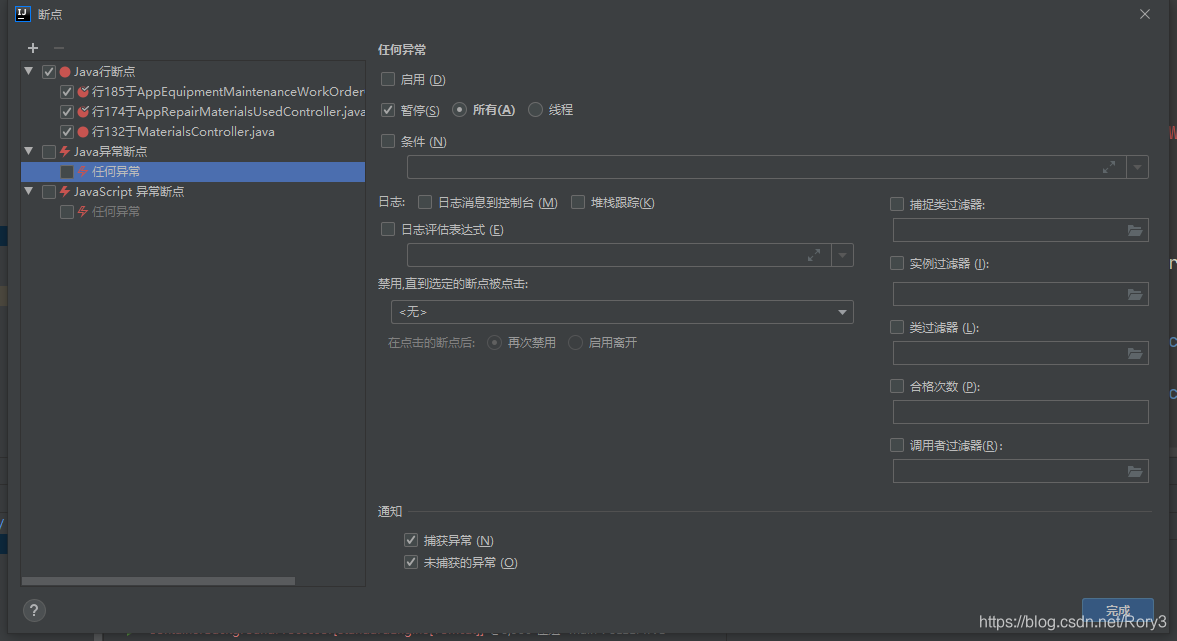1177x641 pixels.
Task: Select 行185于AppEquipmentMaintenanceWorkOrder breakpoint
Action: coord(227,92)
